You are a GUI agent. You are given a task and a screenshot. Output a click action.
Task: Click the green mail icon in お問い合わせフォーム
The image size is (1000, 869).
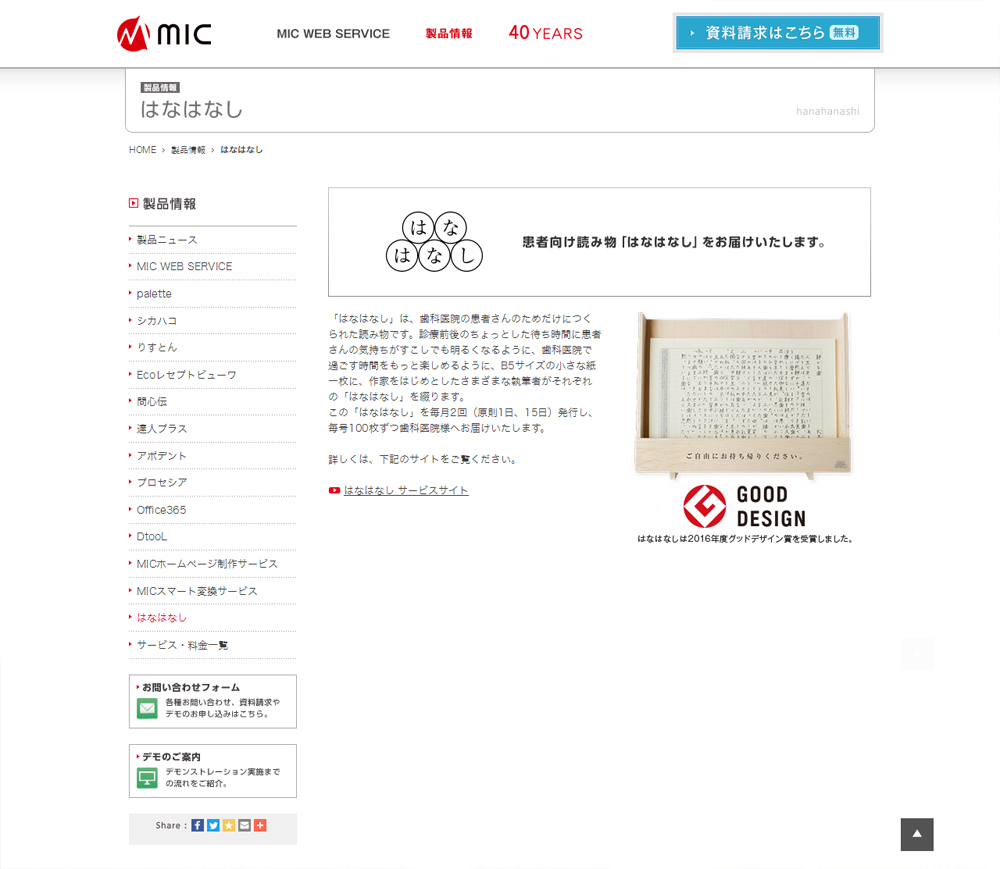[x=147, y=708]
